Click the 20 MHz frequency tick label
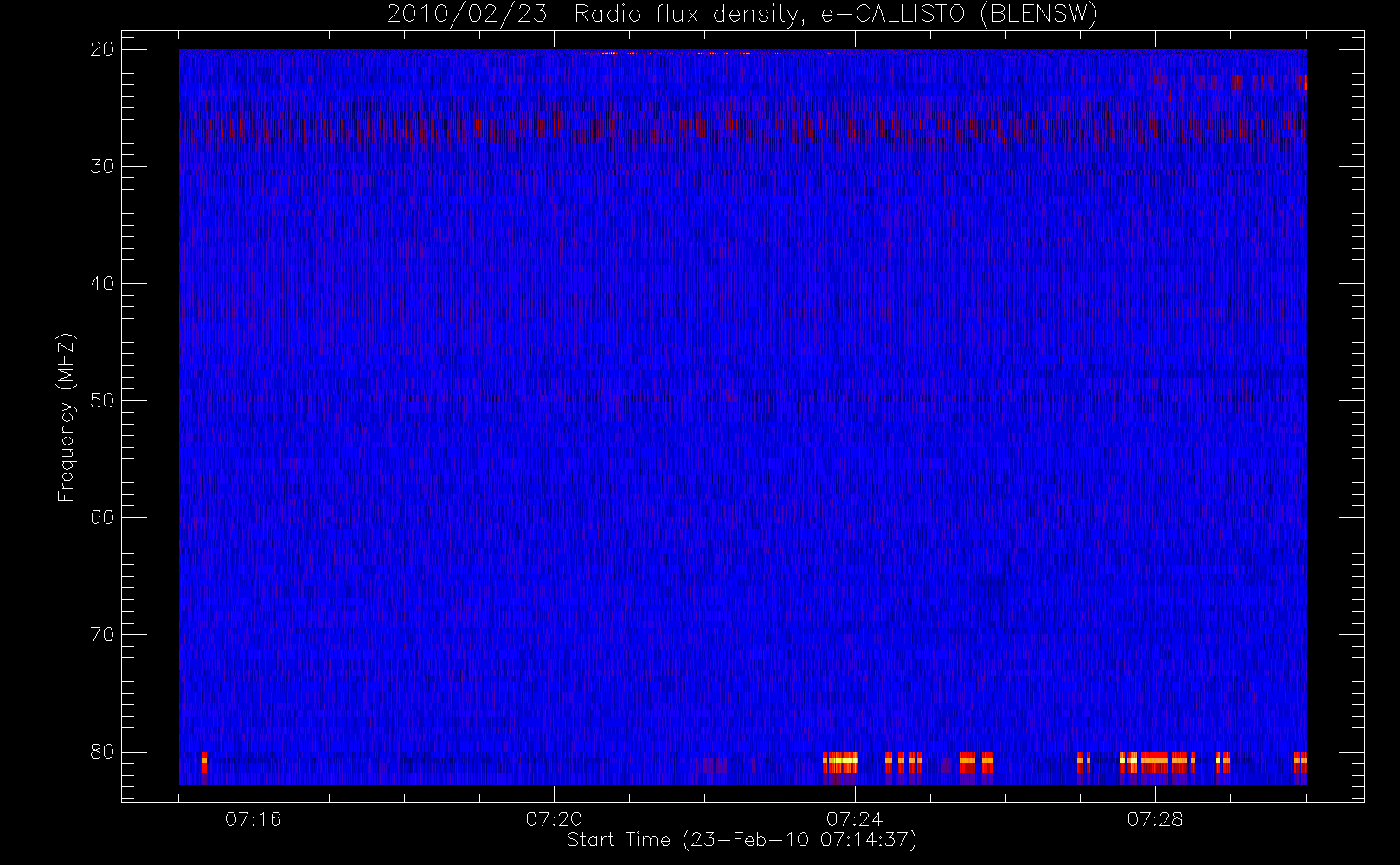This screenshot has height=865, width=1400. [x=102, y=49]
